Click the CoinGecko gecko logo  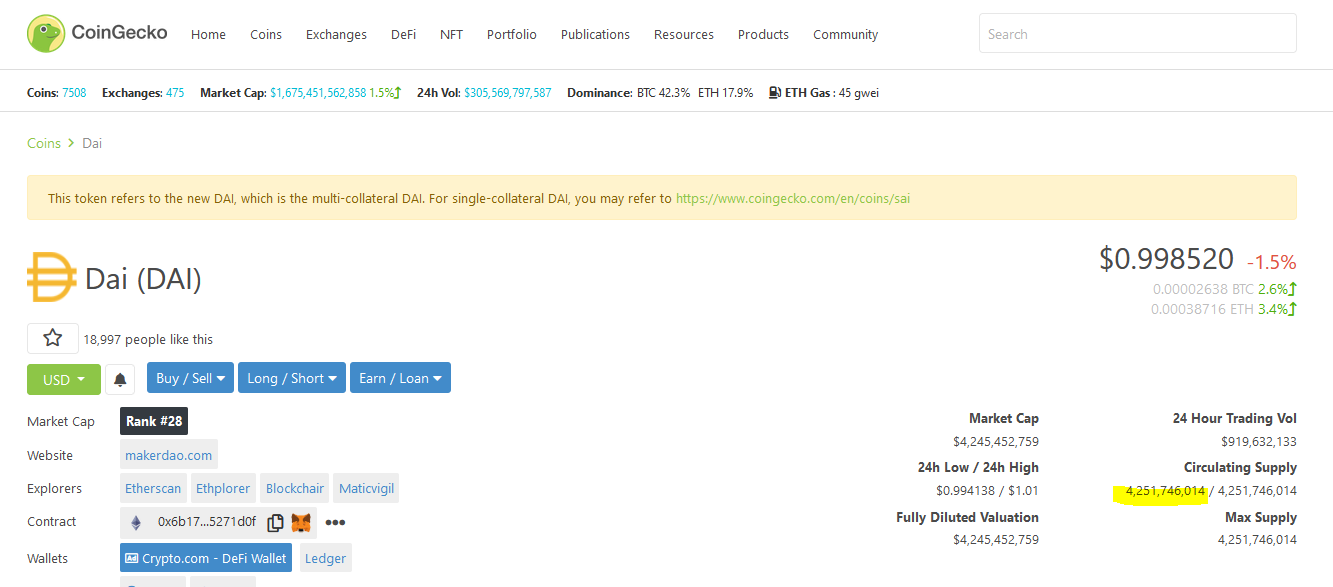click(x=45, y=34)
